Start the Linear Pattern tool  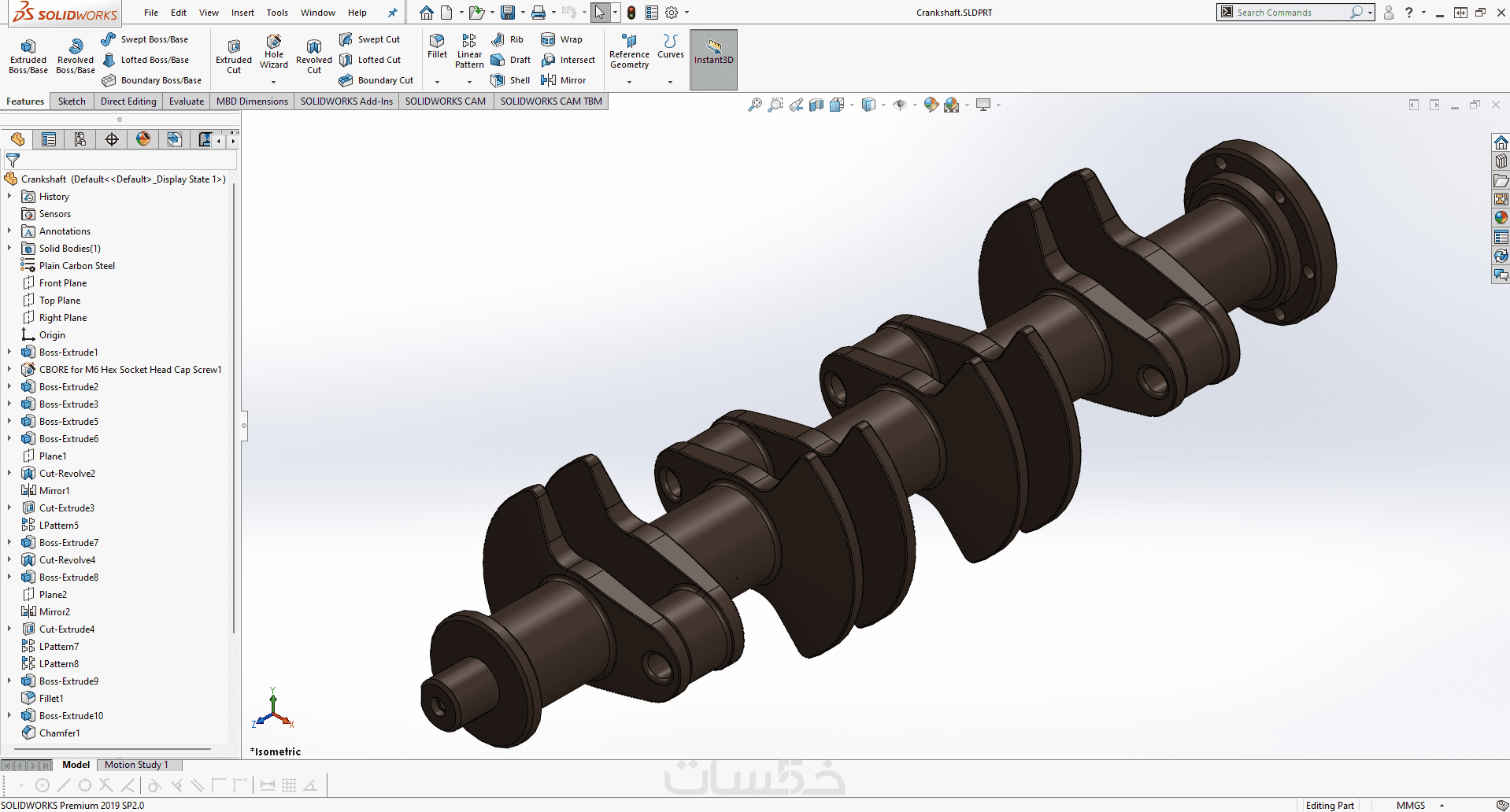point(469,52)
